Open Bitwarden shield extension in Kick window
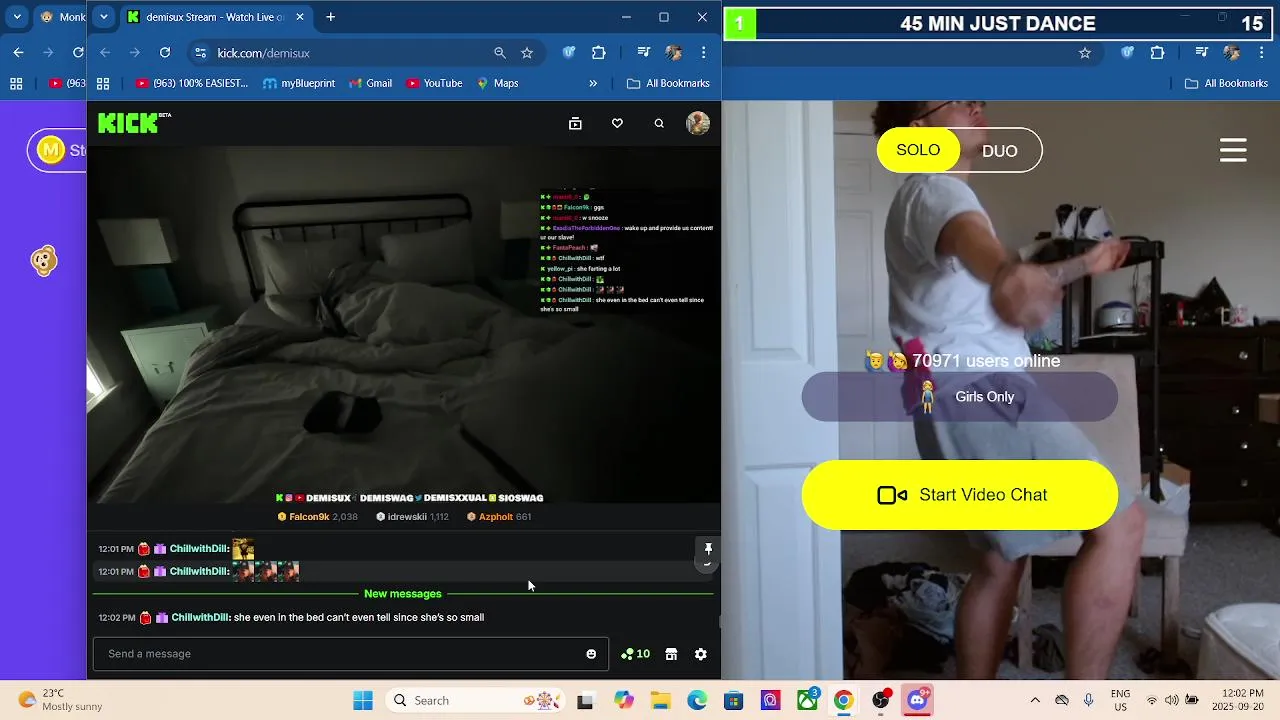 (569, 53)
